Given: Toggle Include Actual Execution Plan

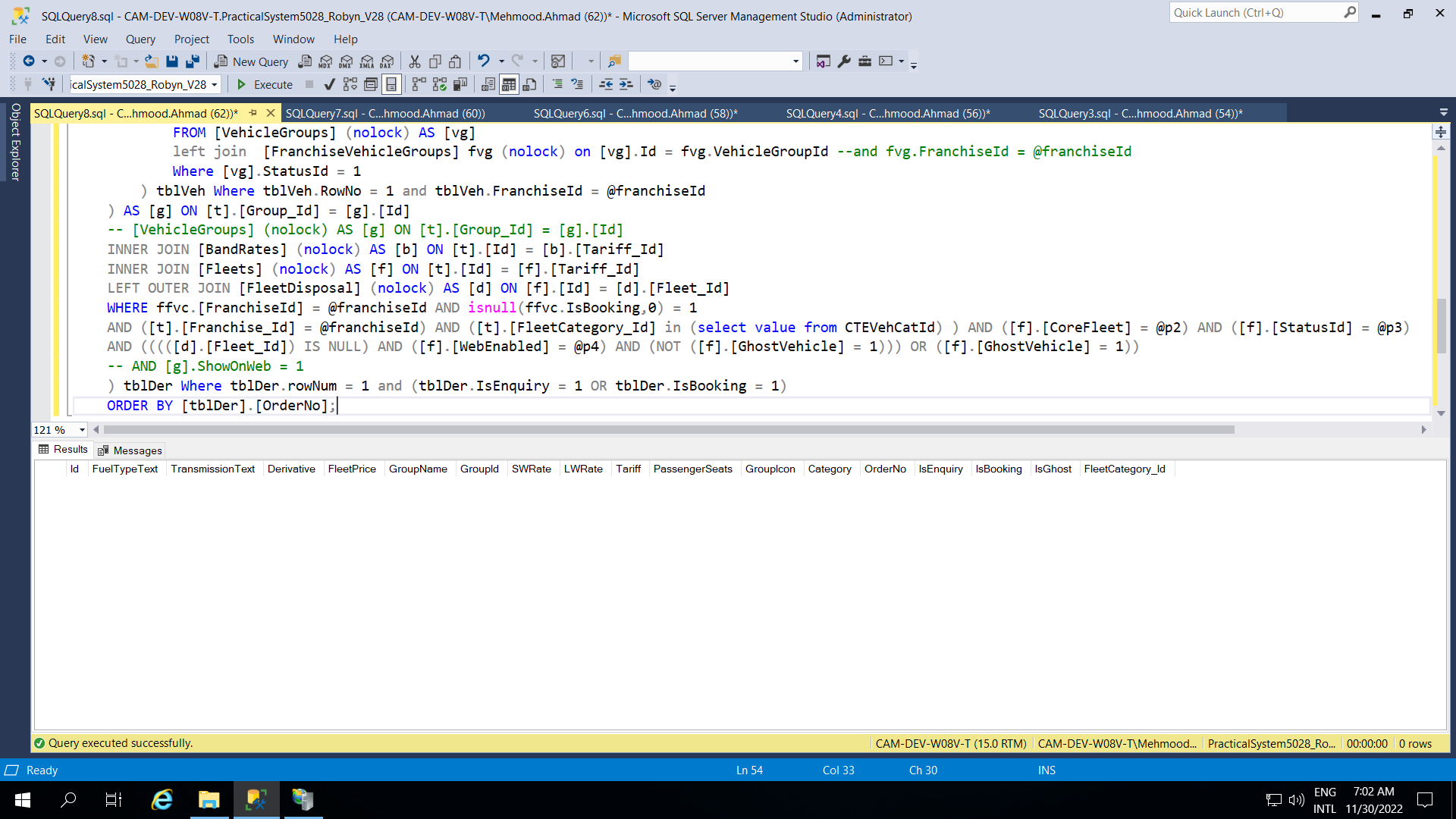Looking at the screenshot, I should (x=419, y=84).
